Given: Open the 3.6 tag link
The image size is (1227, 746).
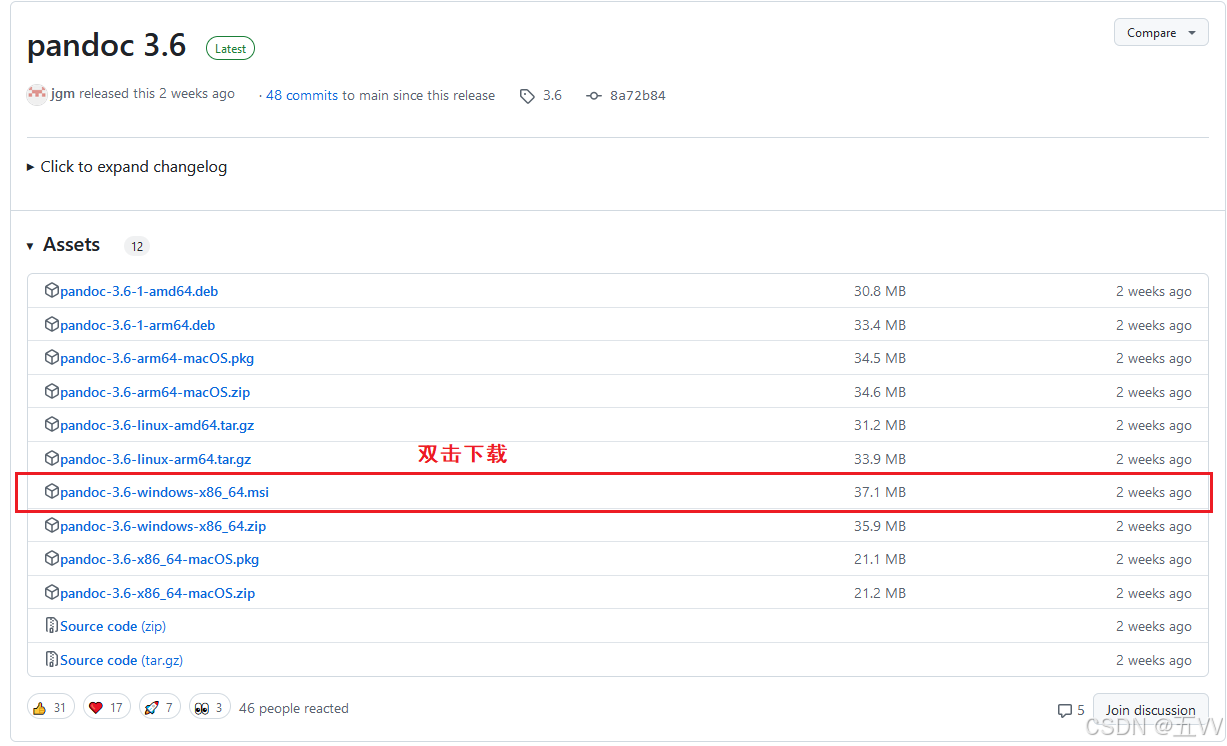Looking at the screenshot, I should click(x=552, y=96).
